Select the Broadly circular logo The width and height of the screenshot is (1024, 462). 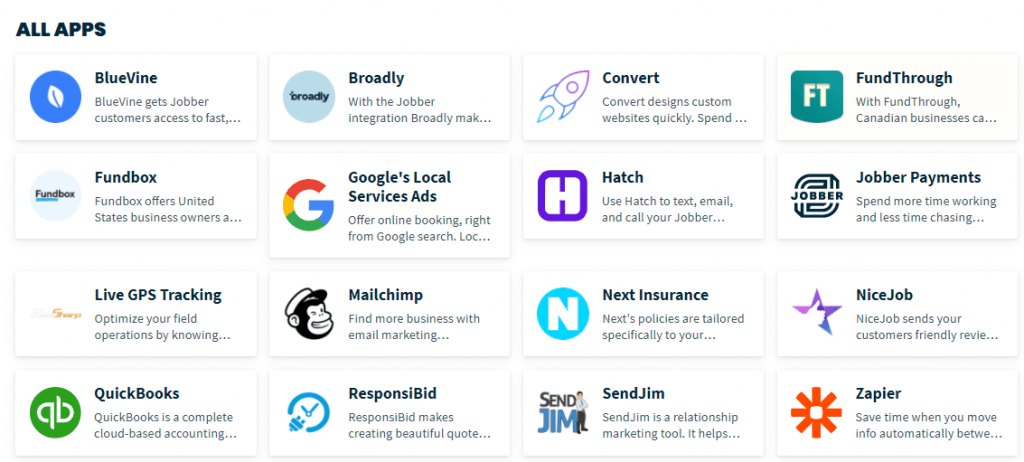pyautogui.click(x=309, y=97)
